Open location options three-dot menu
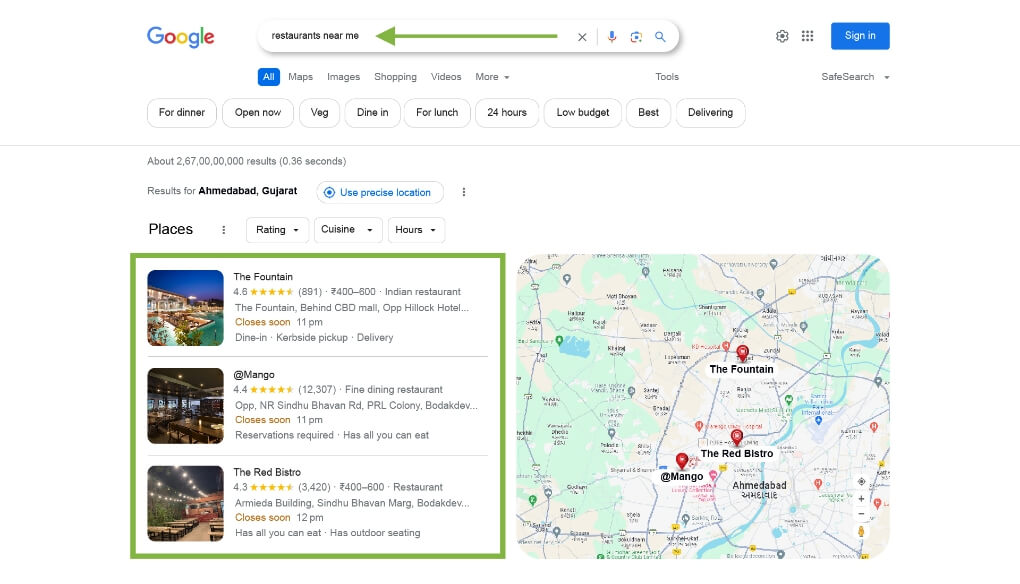1020x584 pixels. (x=464, y=192)
